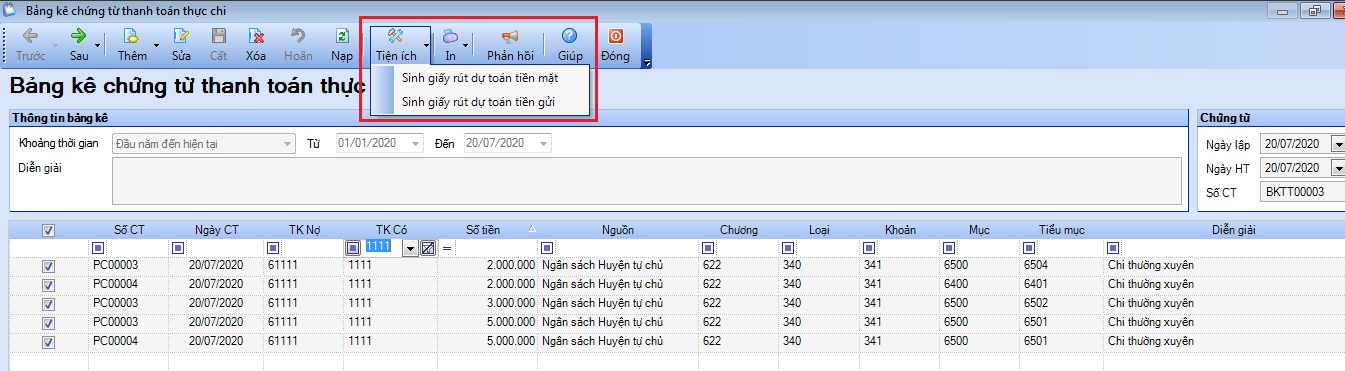This screenshot has height=371, width=1345.
Task: Click filter operator icon in TK Có column
Action: coord(354,248)
